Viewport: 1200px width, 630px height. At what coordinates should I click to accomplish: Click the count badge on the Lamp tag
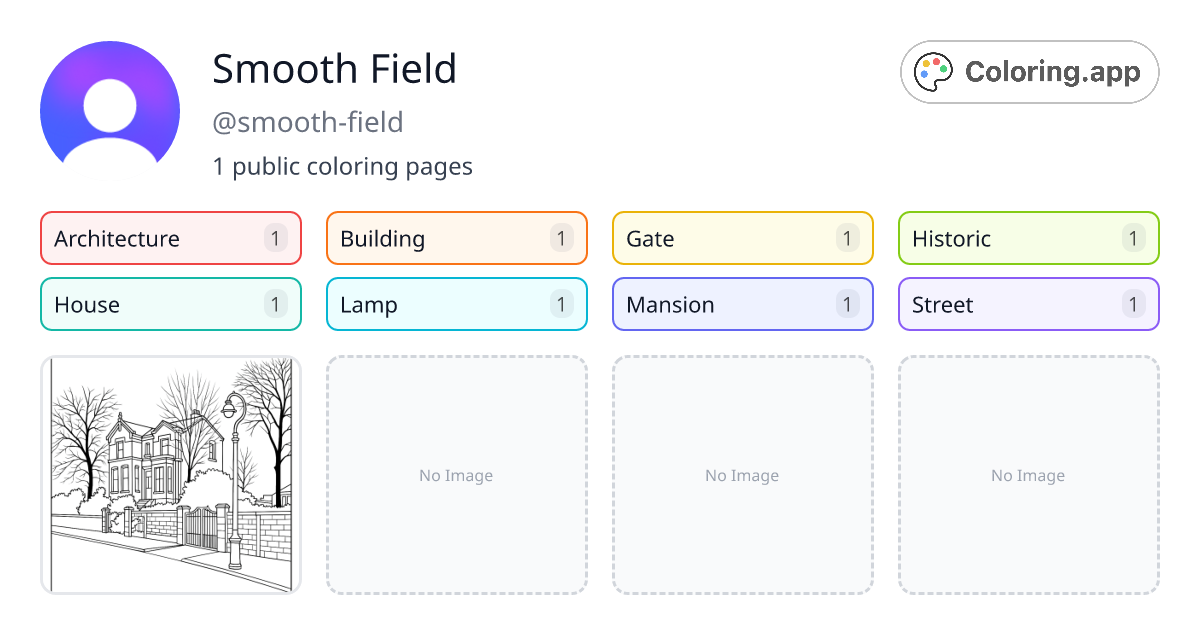(561, 304)
